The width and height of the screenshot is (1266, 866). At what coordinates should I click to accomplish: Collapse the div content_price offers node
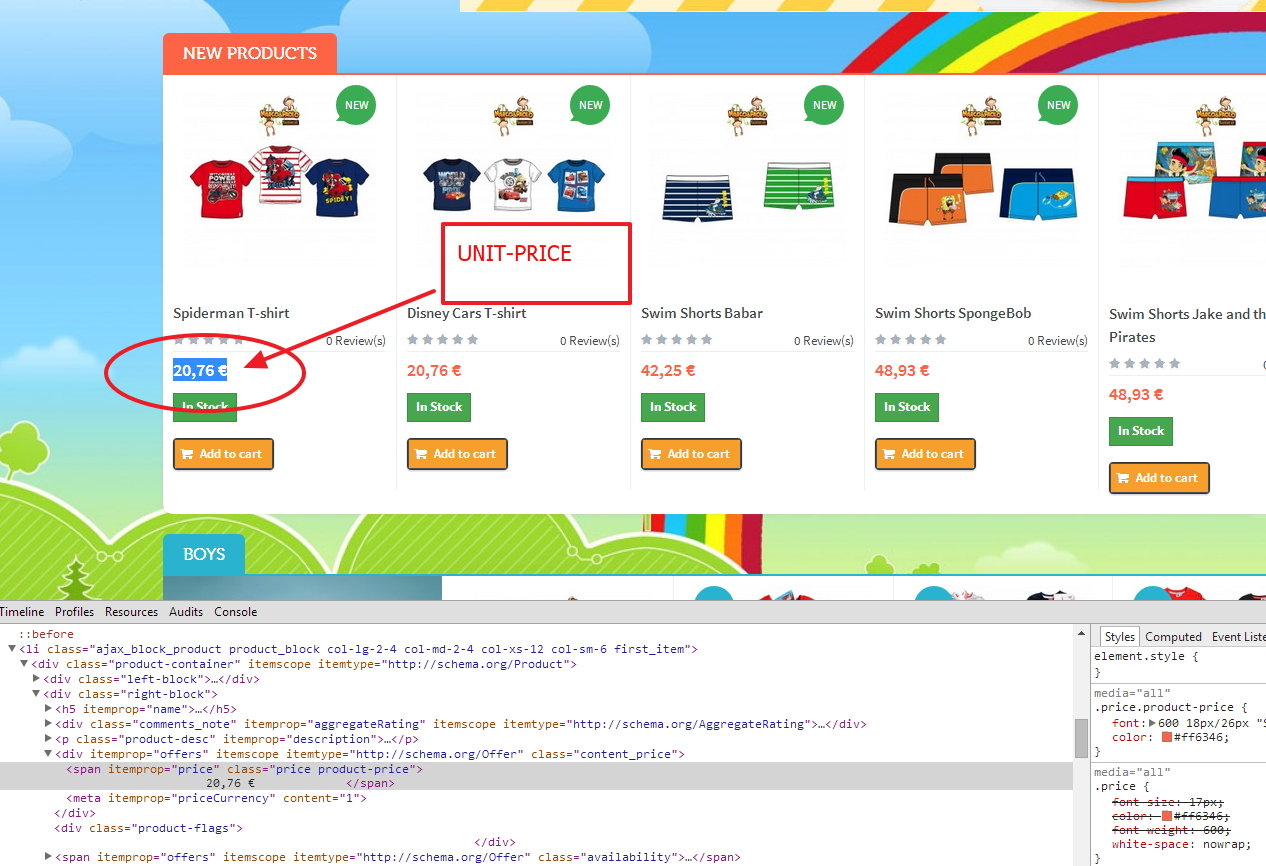coord(48,754)
